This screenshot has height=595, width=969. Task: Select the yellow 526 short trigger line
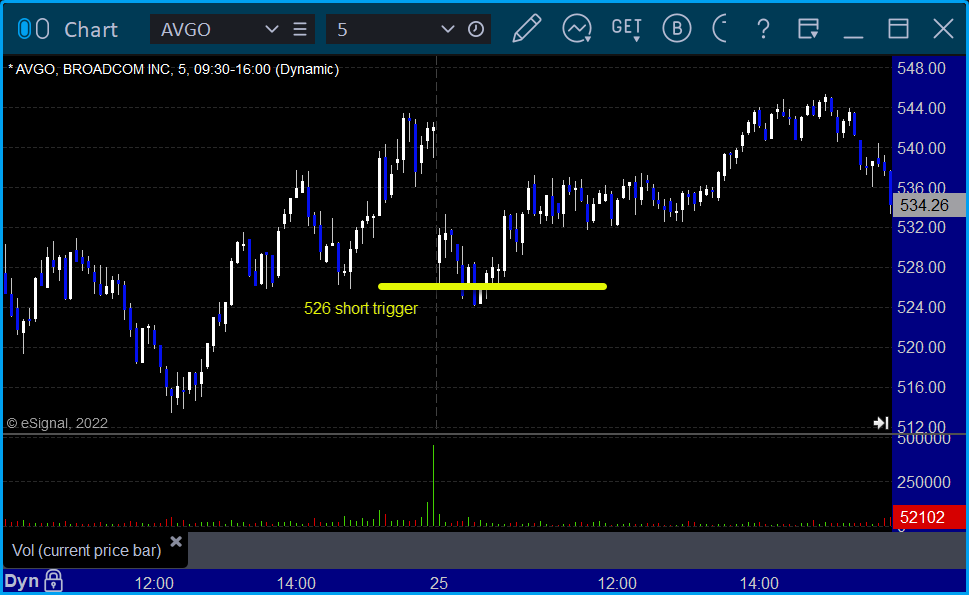(492, 286)
